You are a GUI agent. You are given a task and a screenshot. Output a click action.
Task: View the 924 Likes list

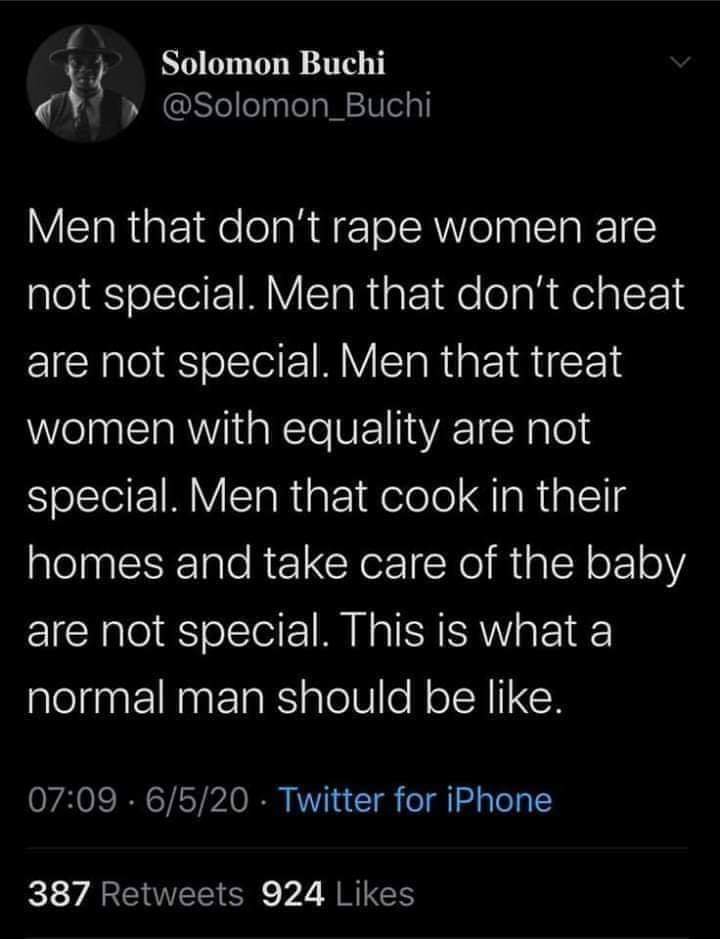tap(337, 894)
